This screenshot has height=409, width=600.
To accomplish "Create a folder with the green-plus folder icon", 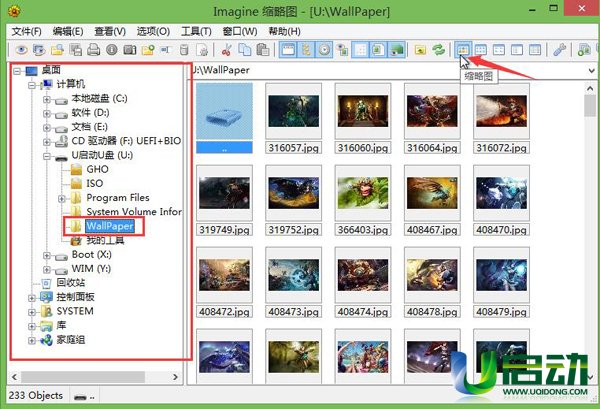I will [x=148, y=50].
